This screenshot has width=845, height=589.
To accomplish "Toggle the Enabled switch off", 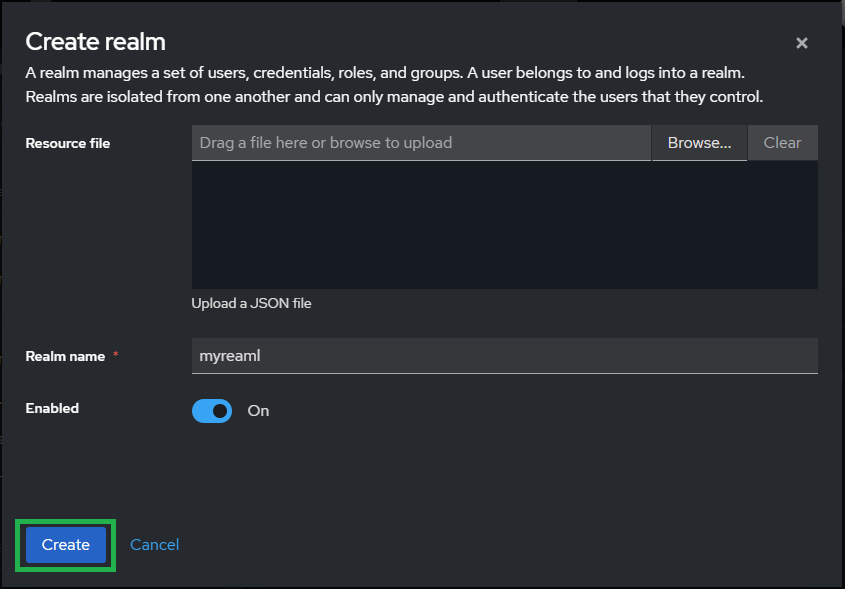I will (x=212, y=411).
